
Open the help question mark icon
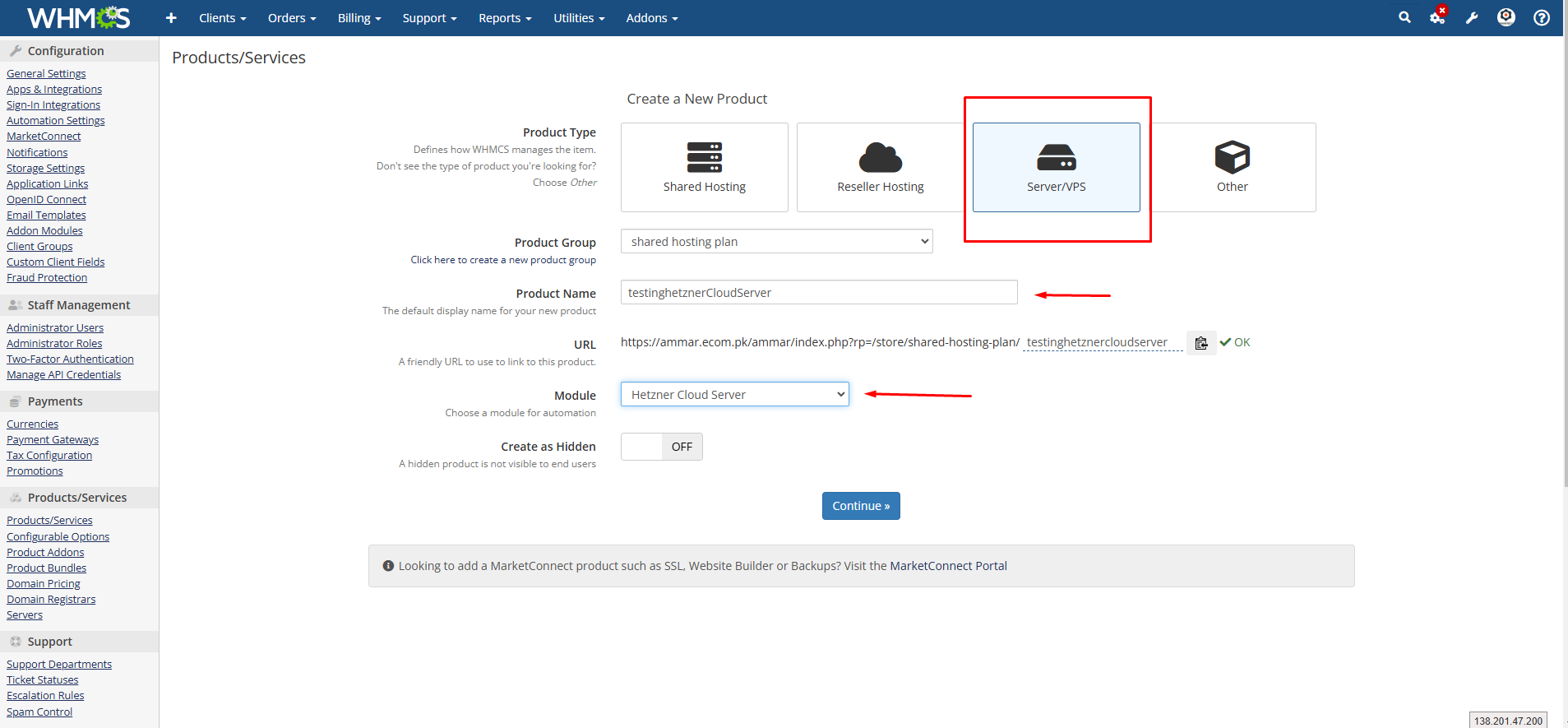pyautogui.click(x=1542, y=18)
